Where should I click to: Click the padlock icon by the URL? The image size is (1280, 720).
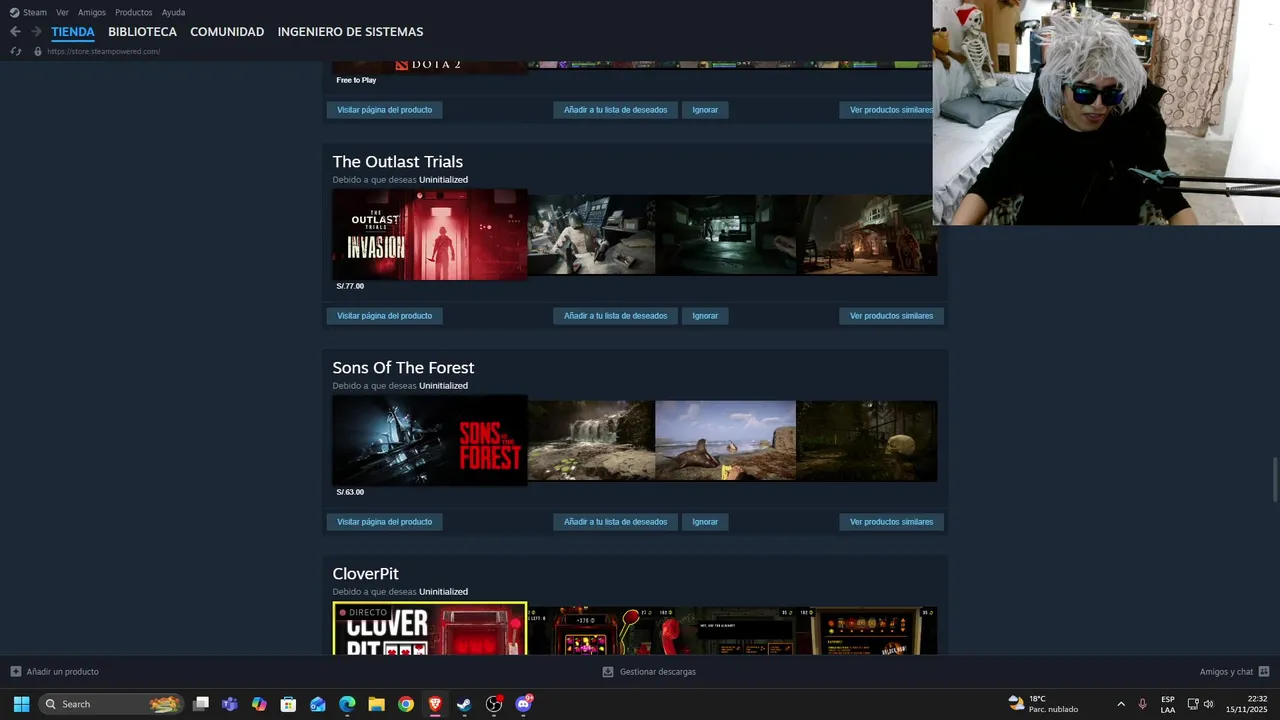point(38,51)
